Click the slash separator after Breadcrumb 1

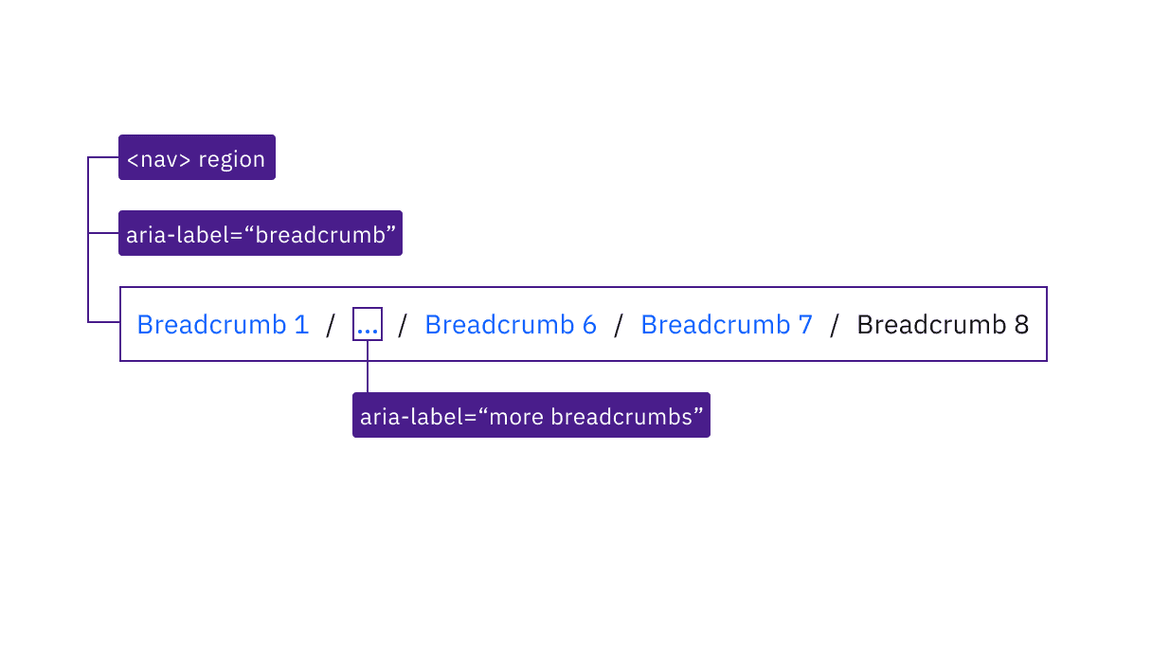click(331, 325)
